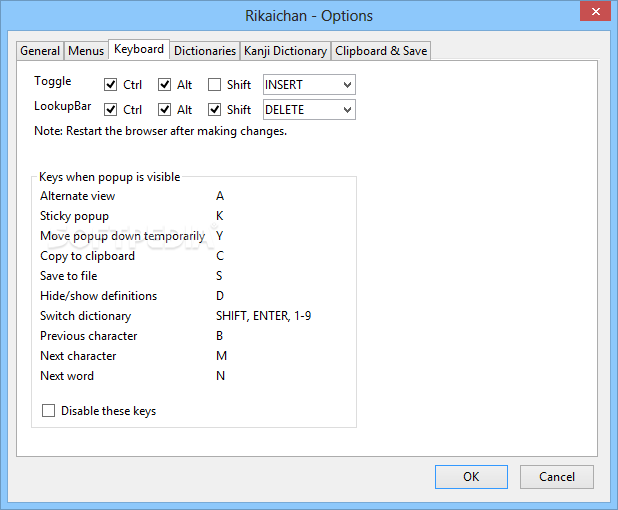Click the Keys when popup is visible heading

point(110,177)
